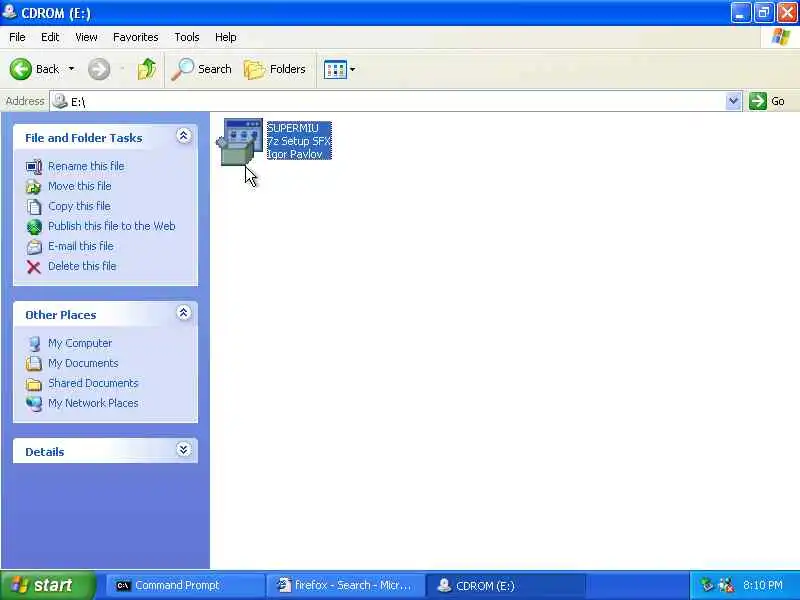Image resolution: width=800 pixels, height=600 pixels.
Task: Open the File menu
Action: click(17, 37)
